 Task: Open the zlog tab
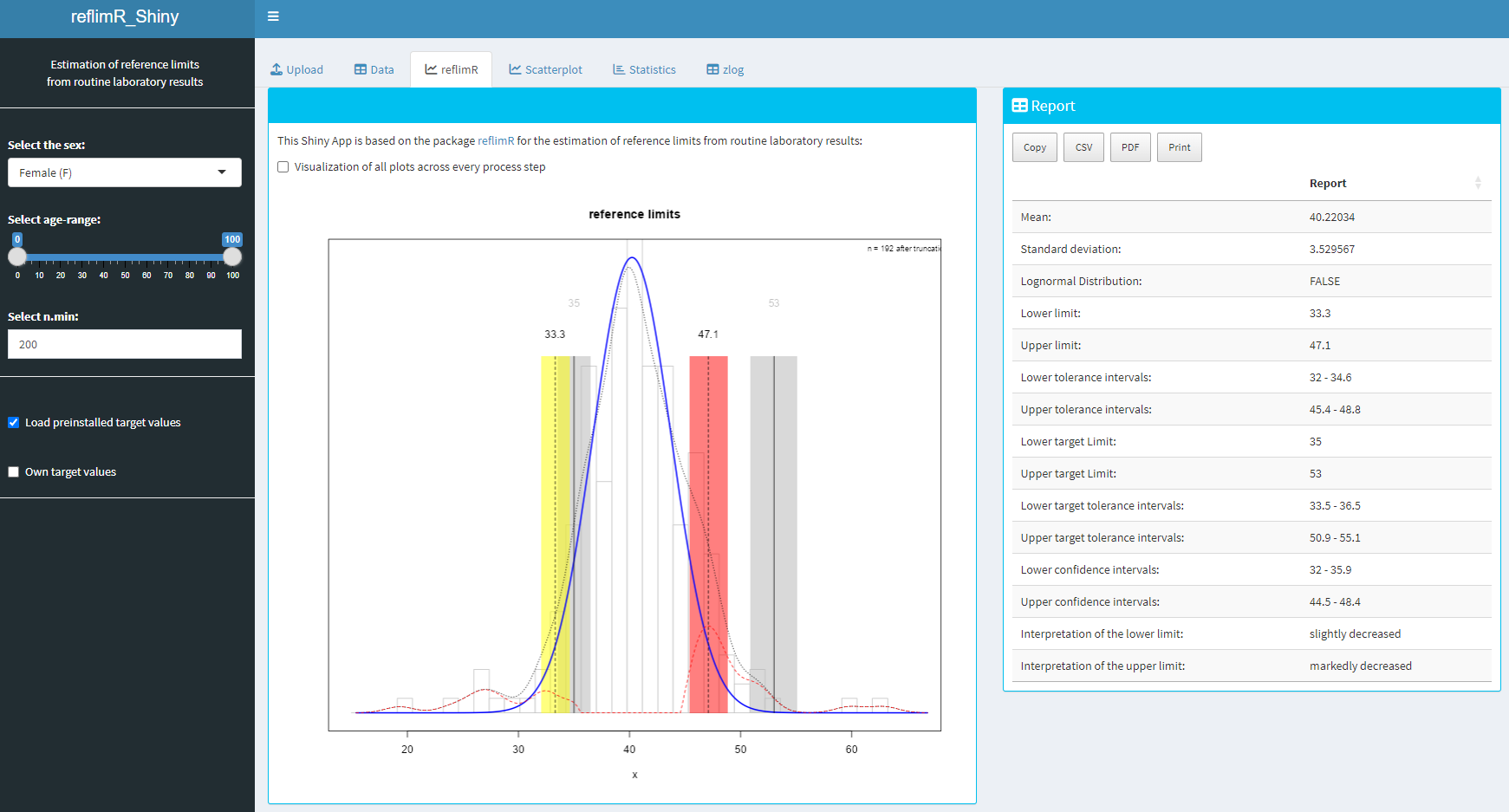coord(725,69)
